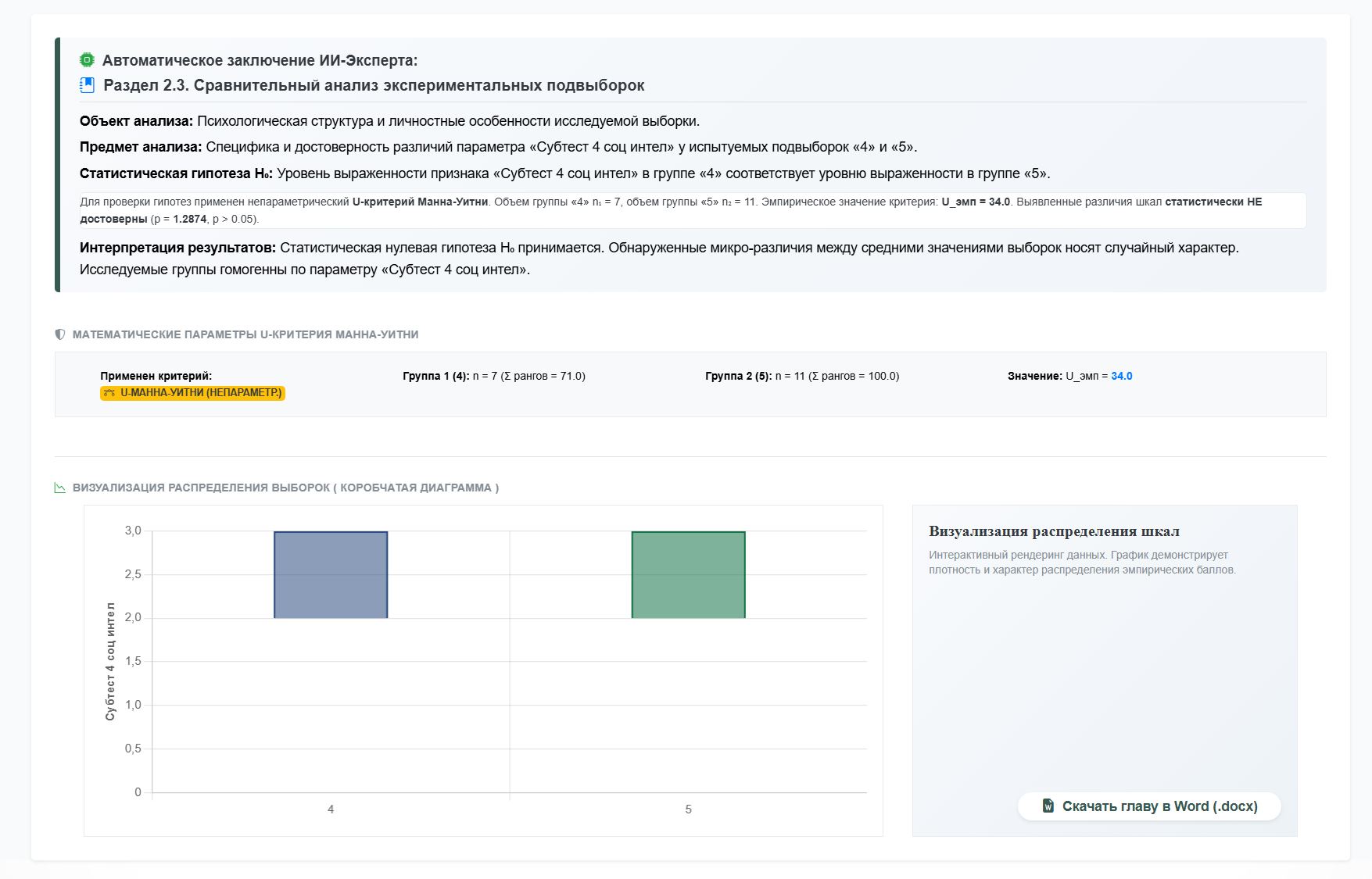1372x879 pixels.
Task: Click the Предмет анализа label
Action: [141, 147]
